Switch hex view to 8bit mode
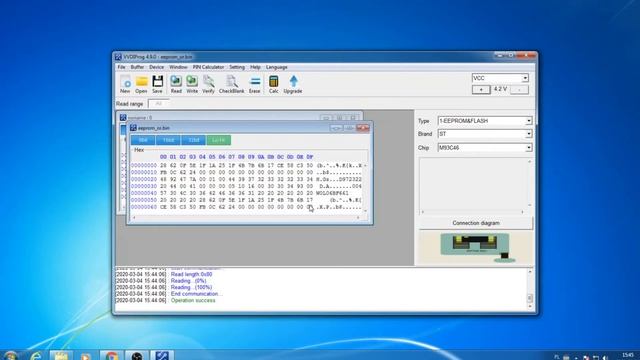640x360 pixels. pos(143,140)
